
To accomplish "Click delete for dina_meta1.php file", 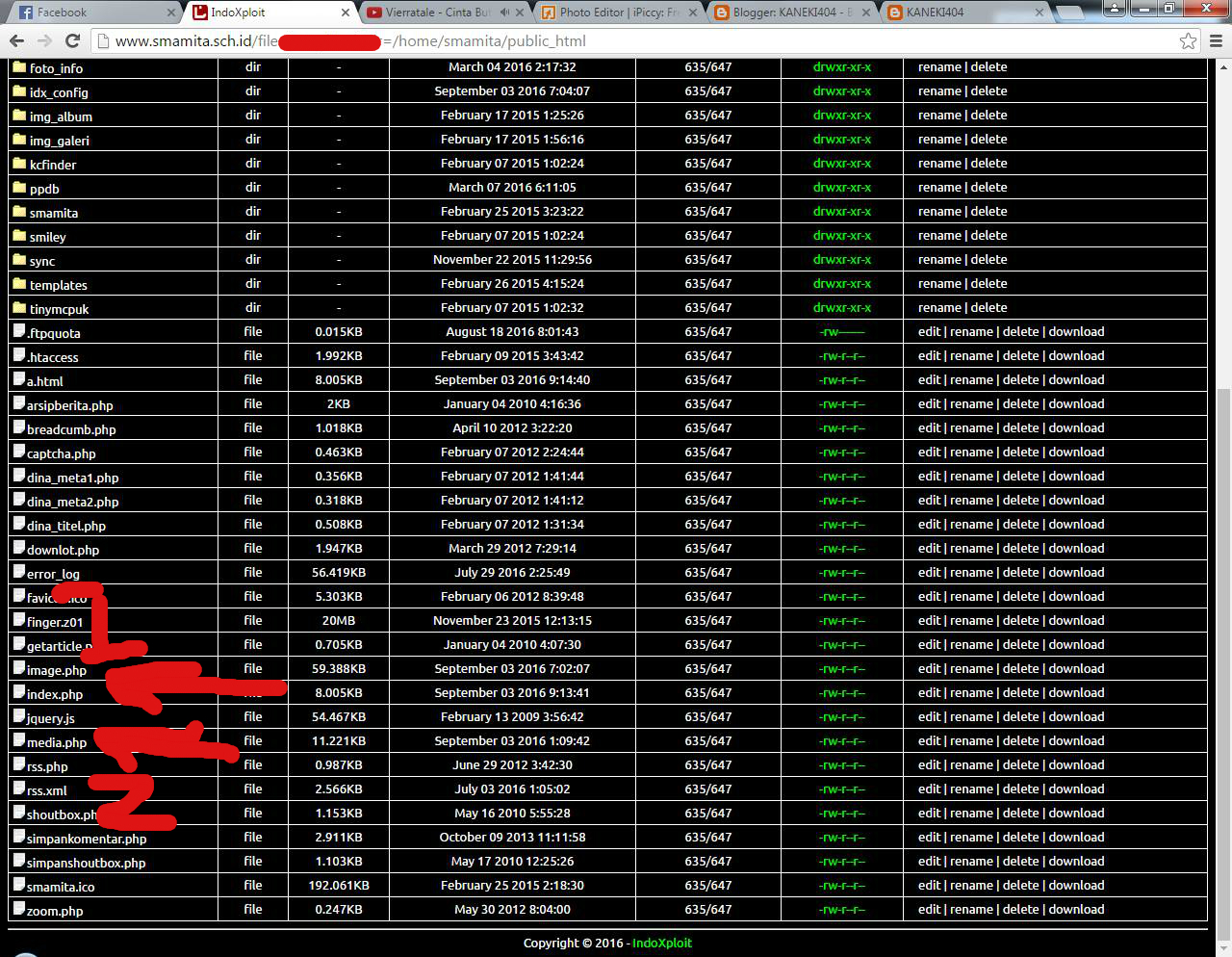I will [x=1021, y=476].
